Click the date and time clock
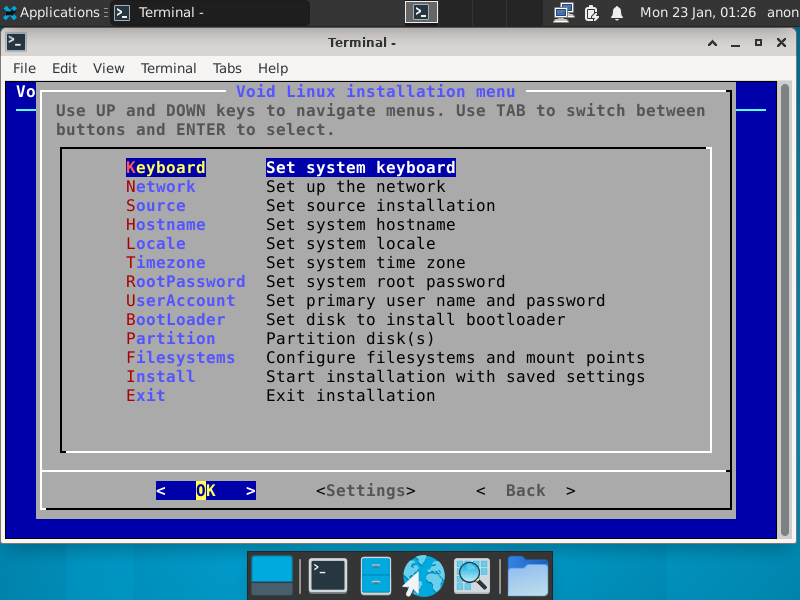 698,12
